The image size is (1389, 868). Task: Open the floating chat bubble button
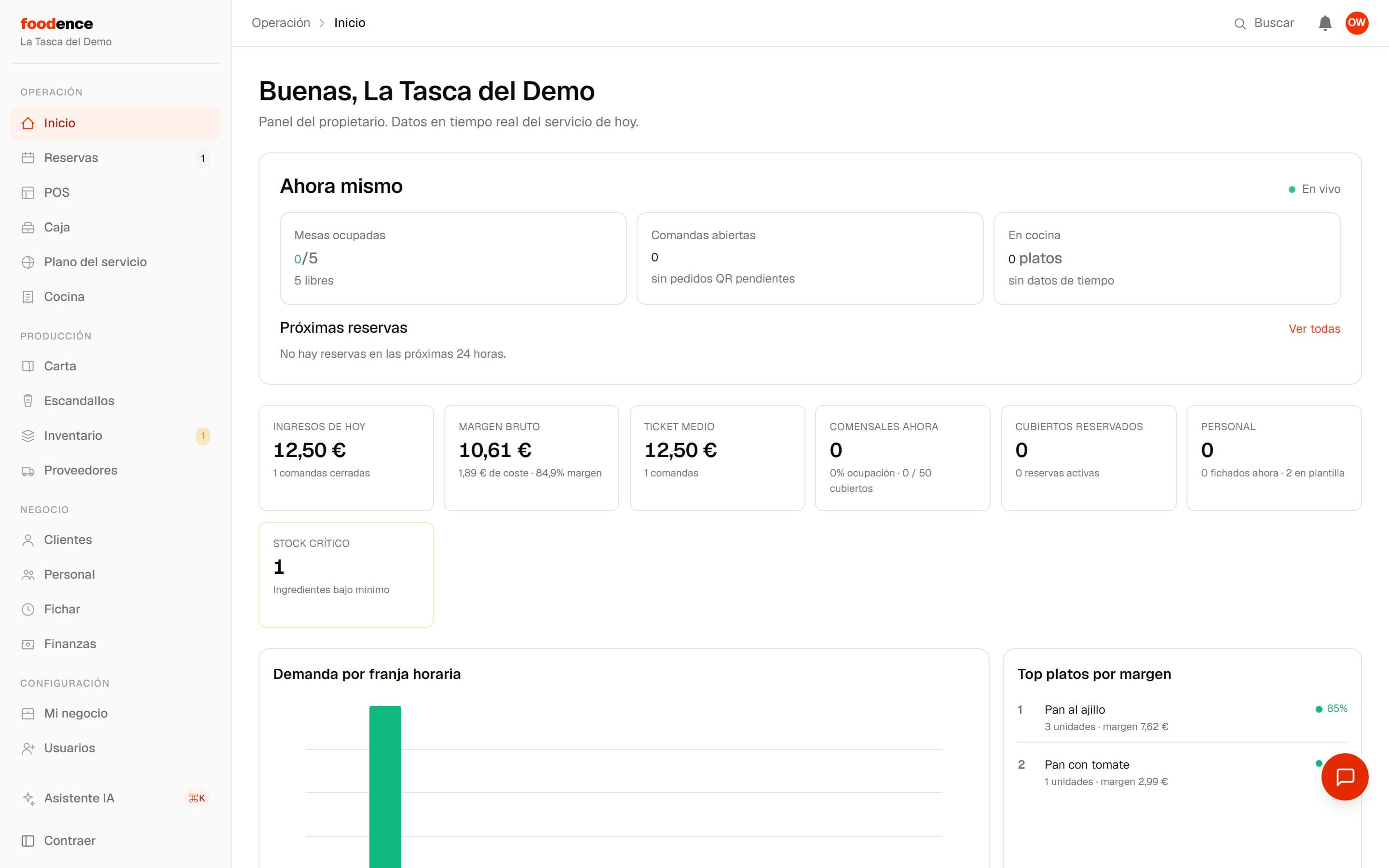pos(1345,777)
